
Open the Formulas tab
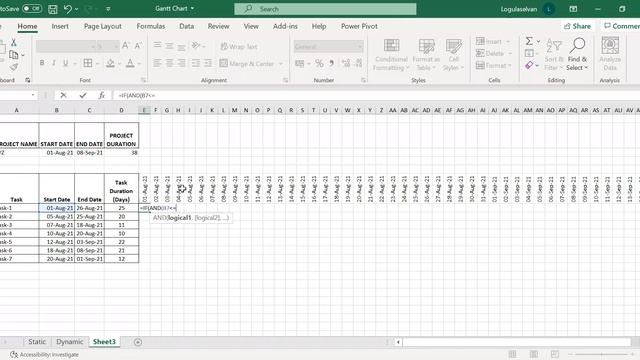[151, 26]
